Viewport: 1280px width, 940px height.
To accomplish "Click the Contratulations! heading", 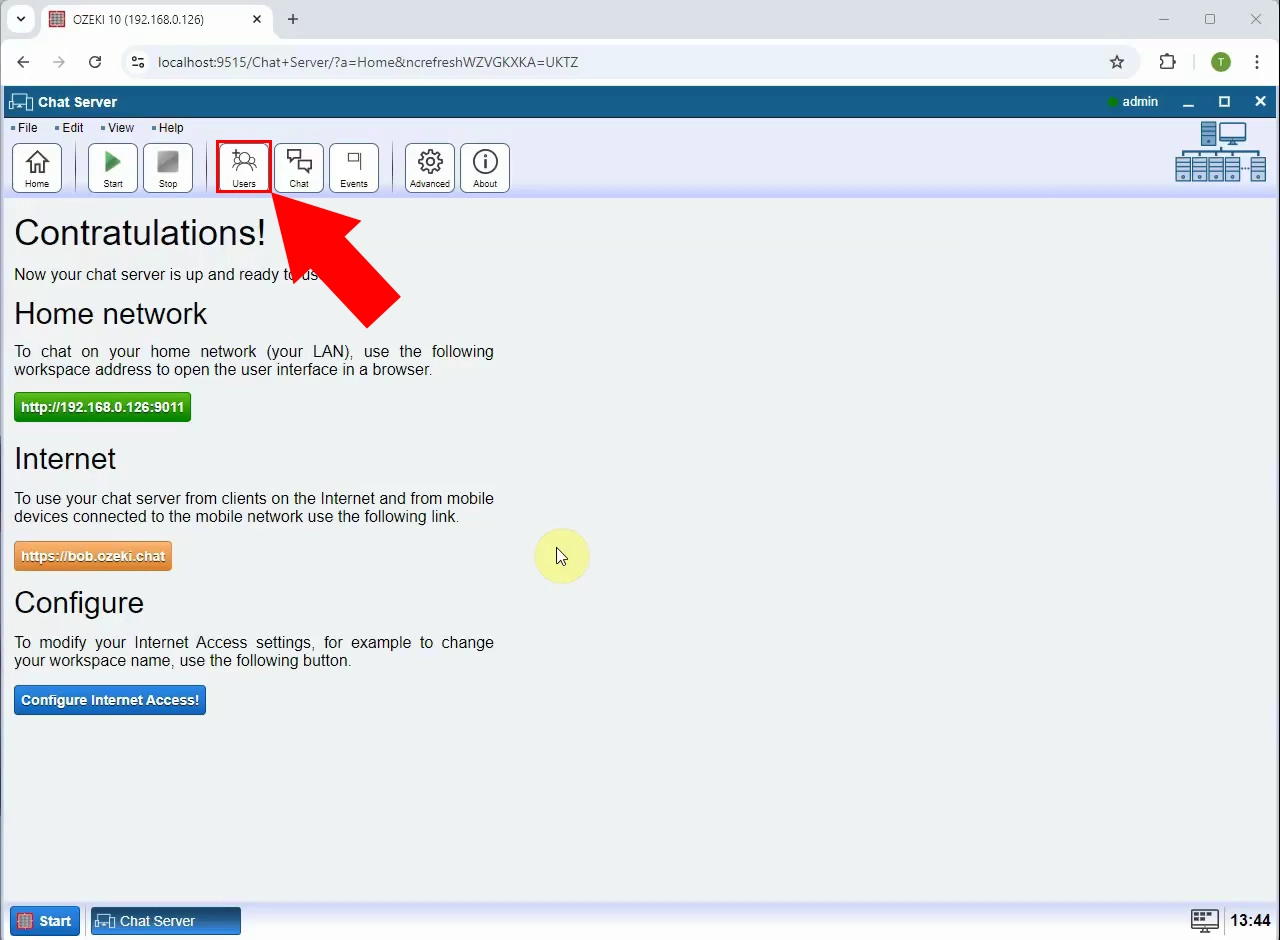I will click(140, 232).
